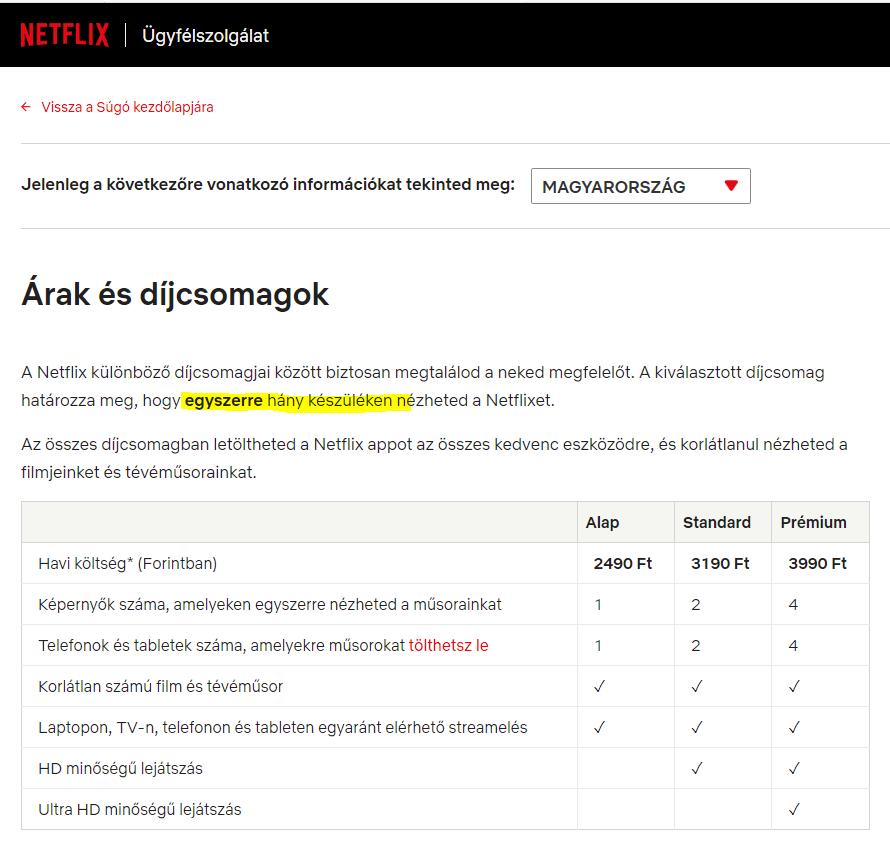Click the Ultra HD minőségű lejátszás row label
Screen dimensions: 890x843
pyautogui.click(x=140, y=809)
